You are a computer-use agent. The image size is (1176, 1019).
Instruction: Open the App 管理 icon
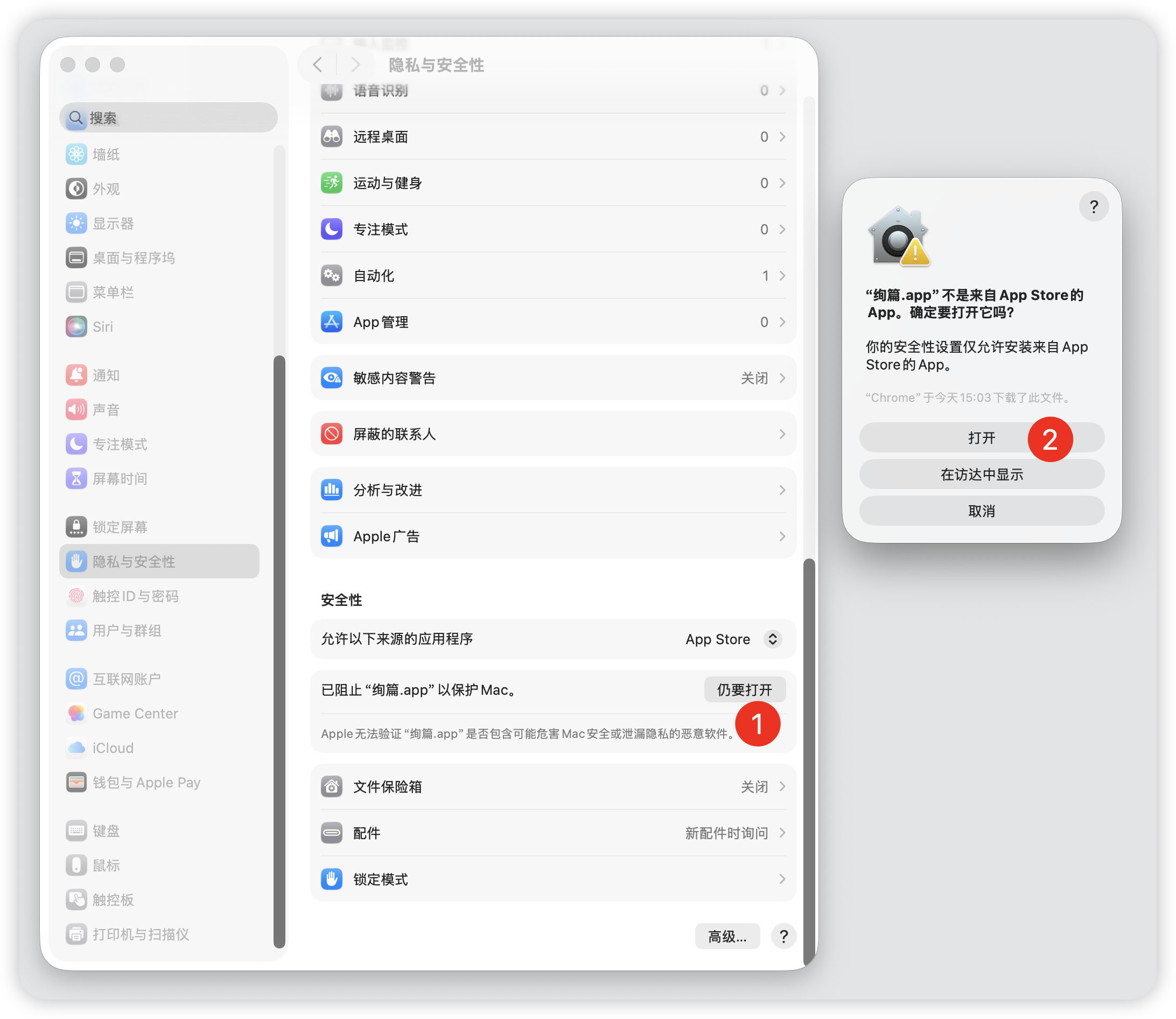coord(331,322)
